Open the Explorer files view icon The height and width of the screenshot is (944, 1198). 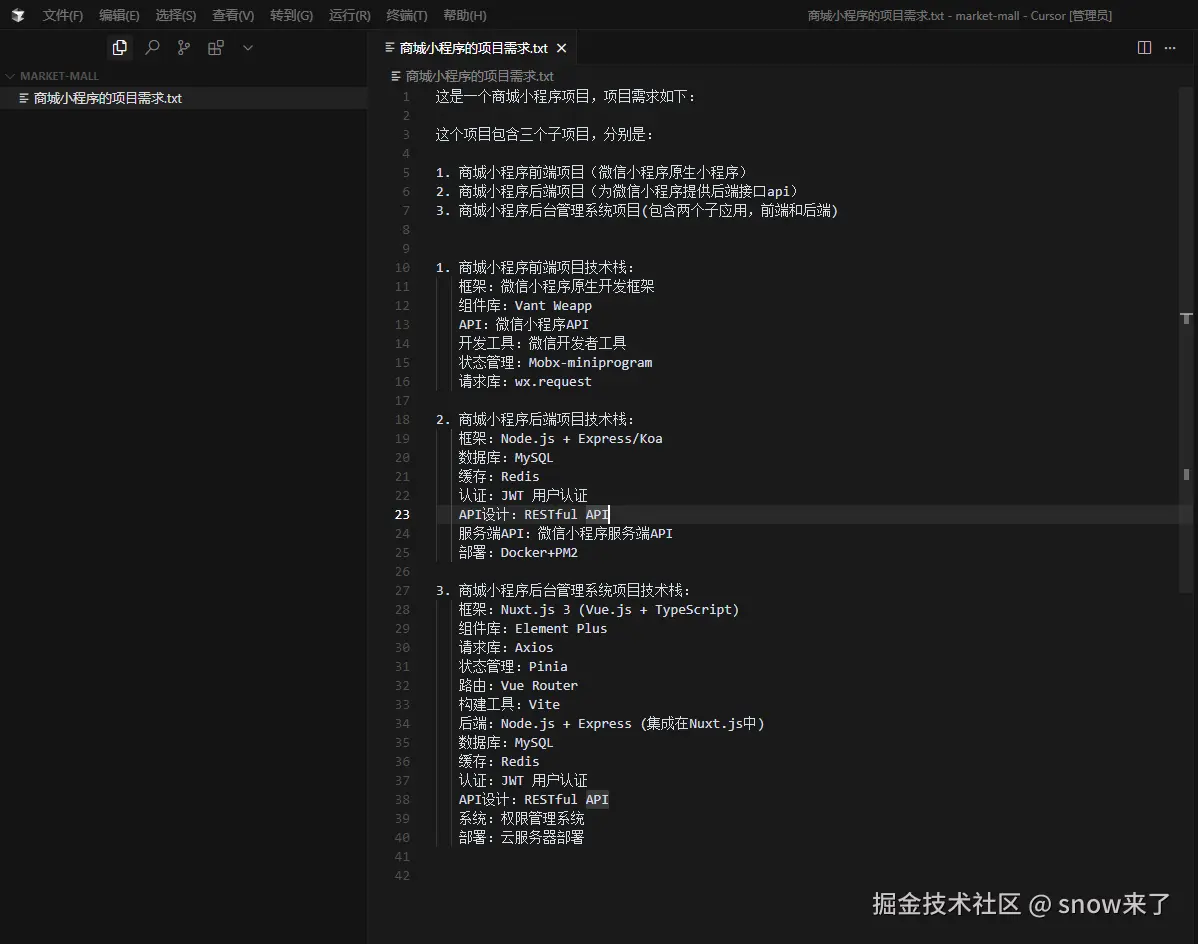119,47
